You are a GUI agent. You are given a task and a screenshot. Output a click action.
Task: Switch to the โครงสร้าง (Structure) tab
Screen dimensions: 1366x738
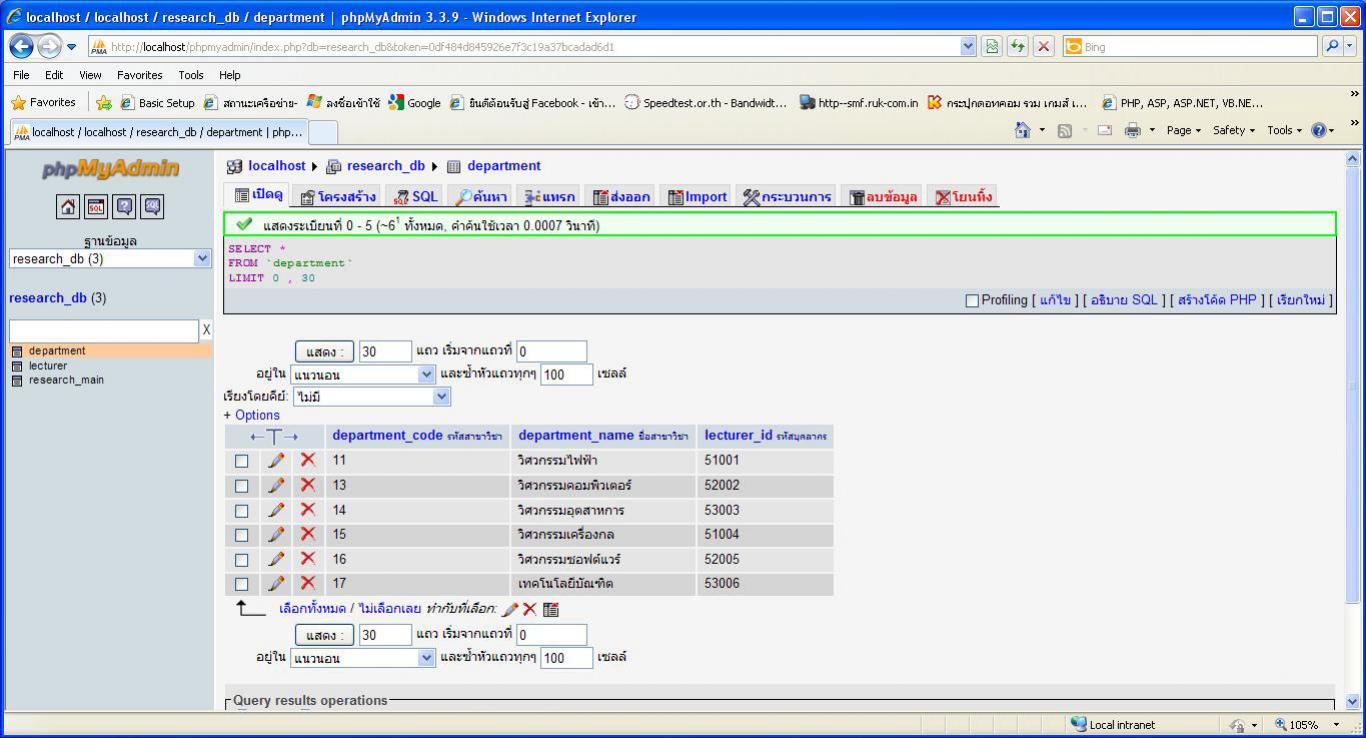pyautogui.click(x=338, y=197)
